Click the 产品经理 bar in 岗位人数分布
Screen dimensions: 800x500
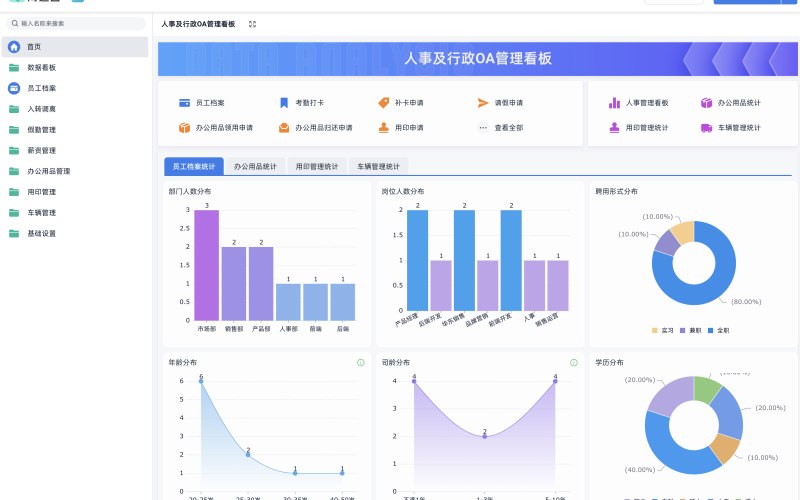click(417, 260)
